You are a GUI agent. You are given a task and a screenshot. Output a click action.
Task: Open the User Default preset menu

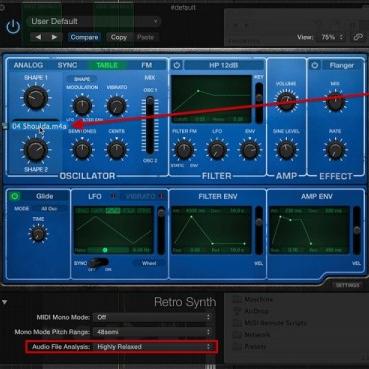pyautogui.click(x=94, y=21)
